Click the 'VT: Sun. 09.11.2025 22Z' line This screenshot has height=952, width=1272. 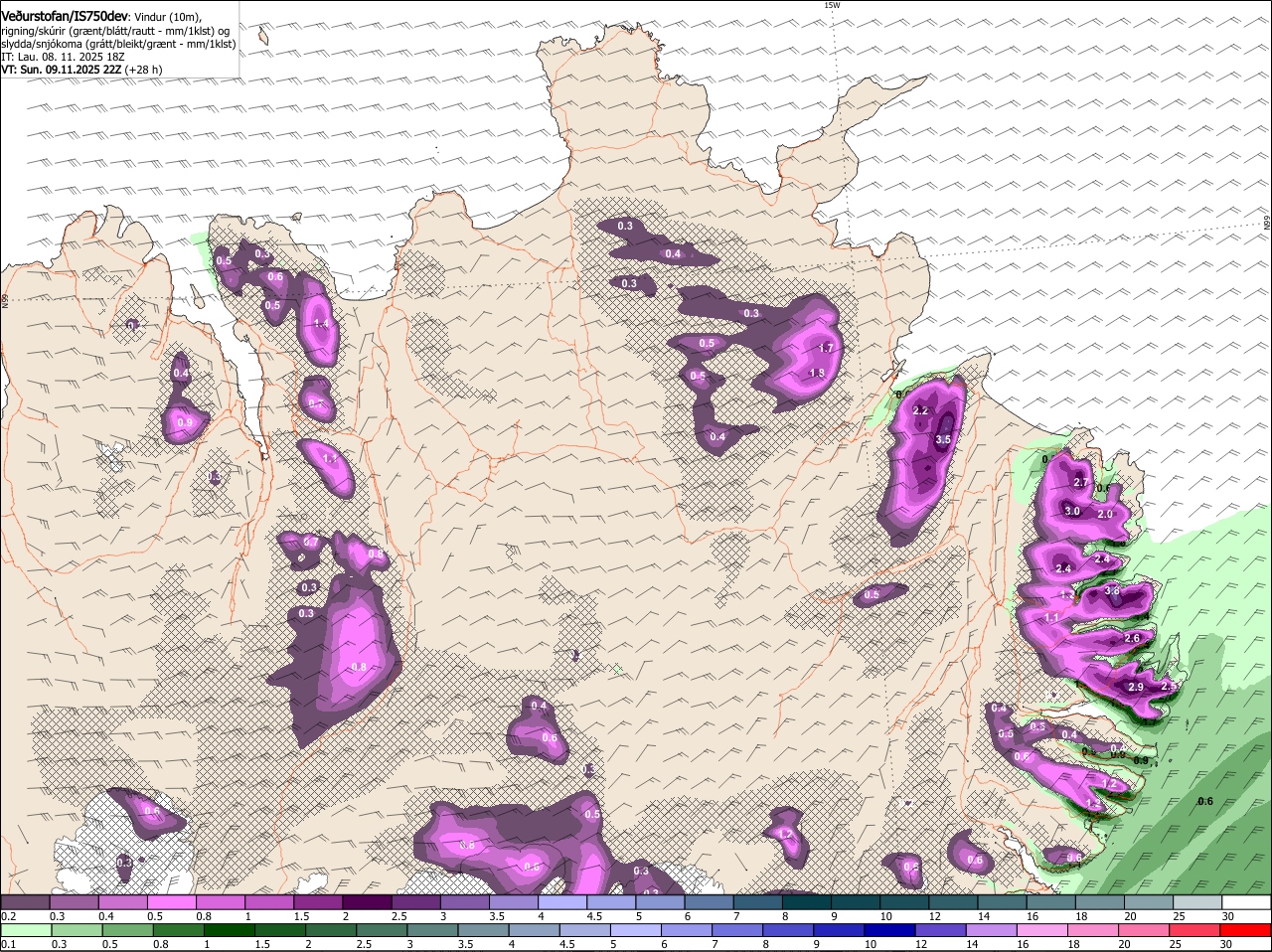(x=62, y=70)
